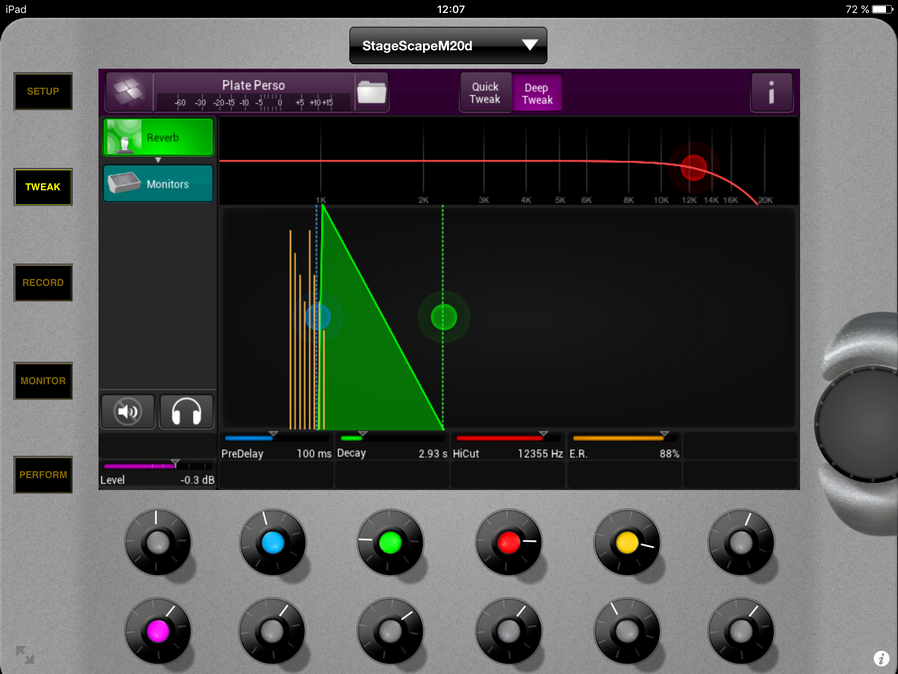Switch to Quick Tweak mode
The image size is (898, 674).
485,93
